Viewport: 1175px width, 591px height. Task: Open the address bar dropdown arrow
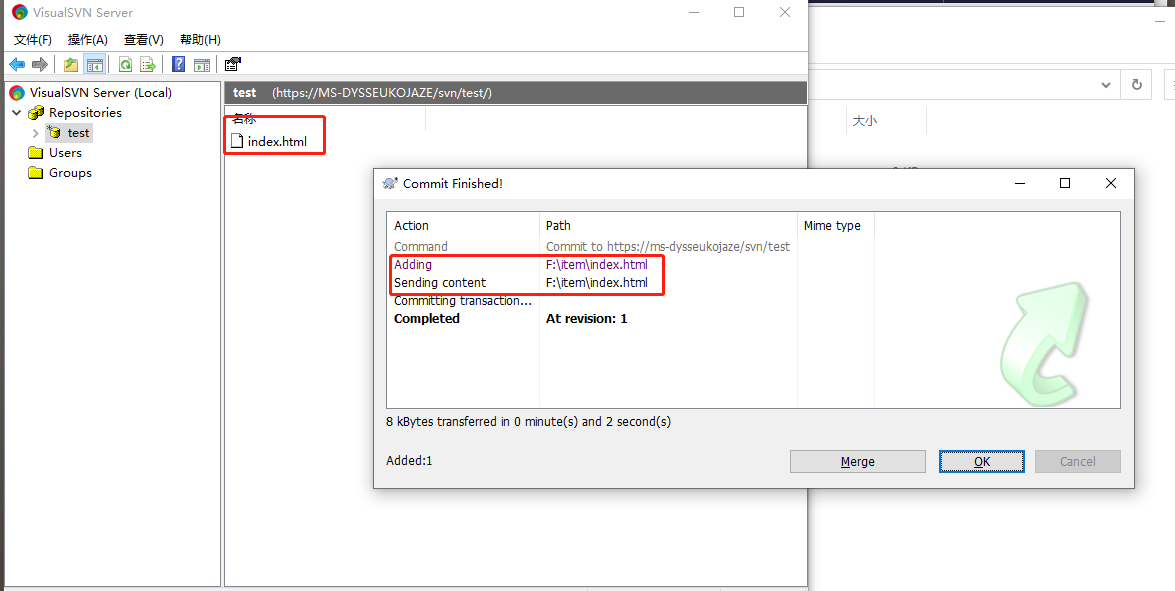pos(1106,85)
